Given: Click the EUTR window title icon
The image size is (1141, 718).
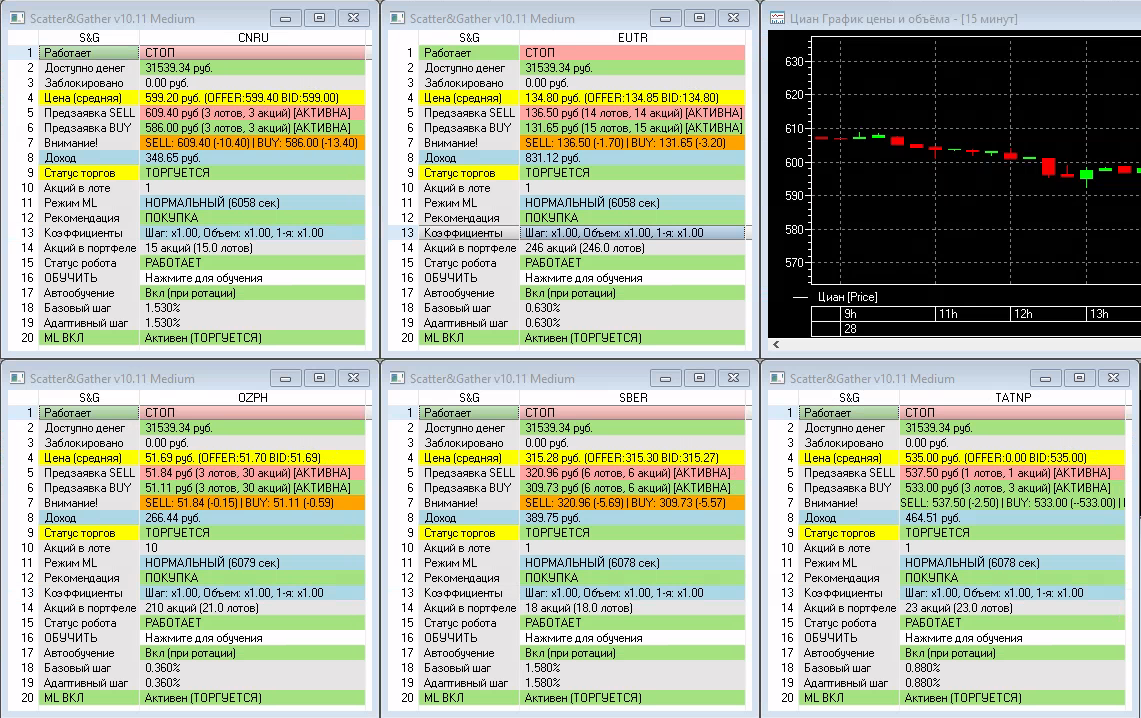Looking at the screenshot, I should pyautogui.click(x=397, y=18).
